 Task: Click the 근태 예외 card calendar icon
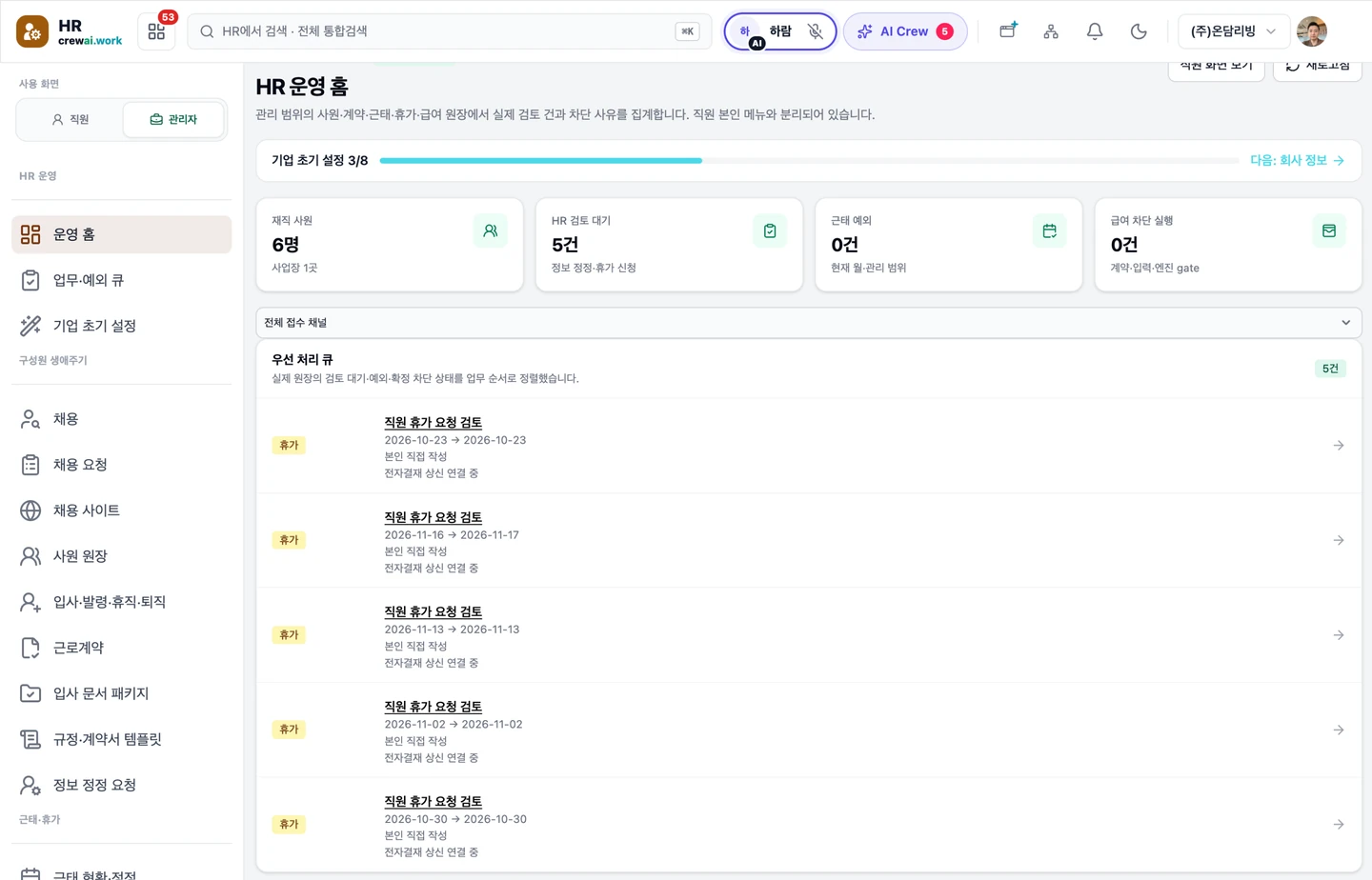pyautogui.click(x=1050, y=231)
